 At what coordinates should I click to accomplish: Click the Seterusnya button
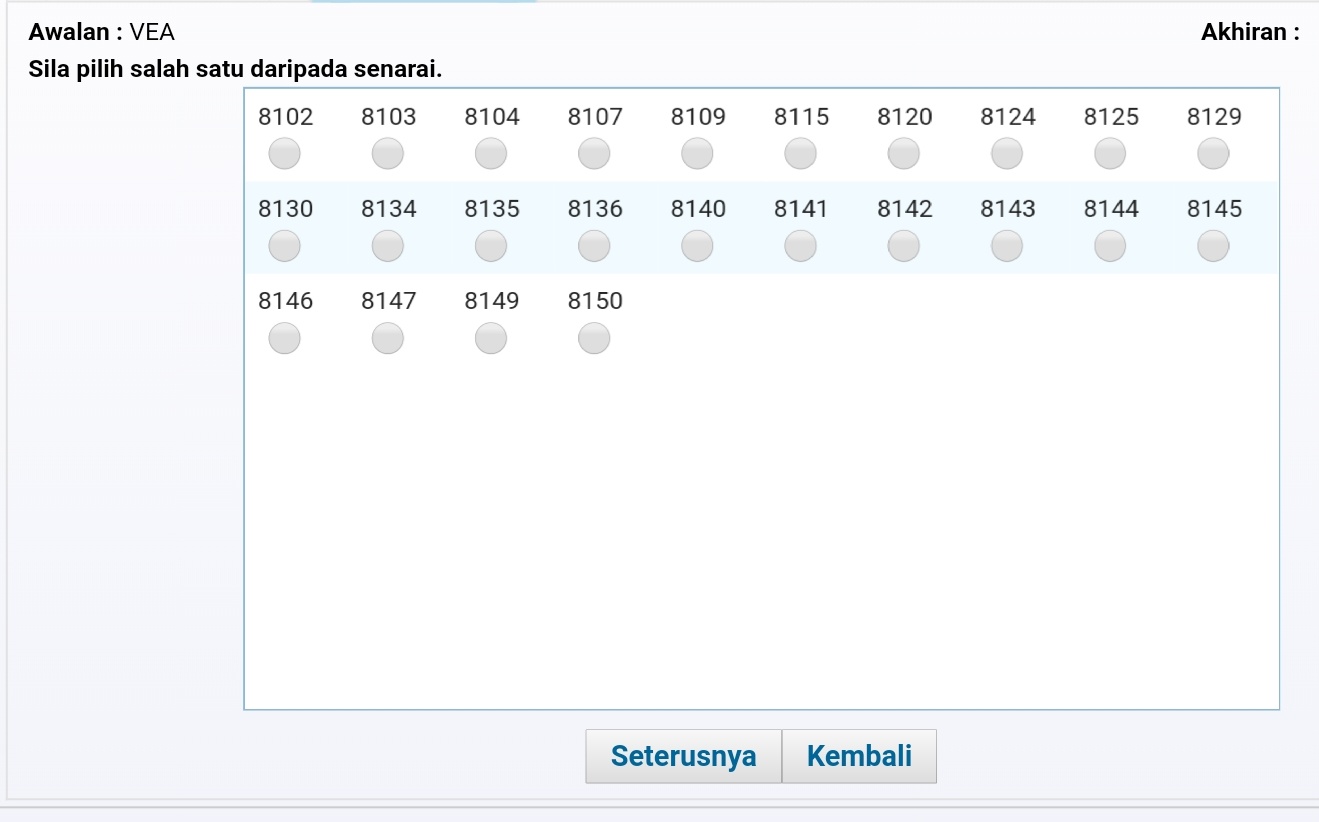683,756
